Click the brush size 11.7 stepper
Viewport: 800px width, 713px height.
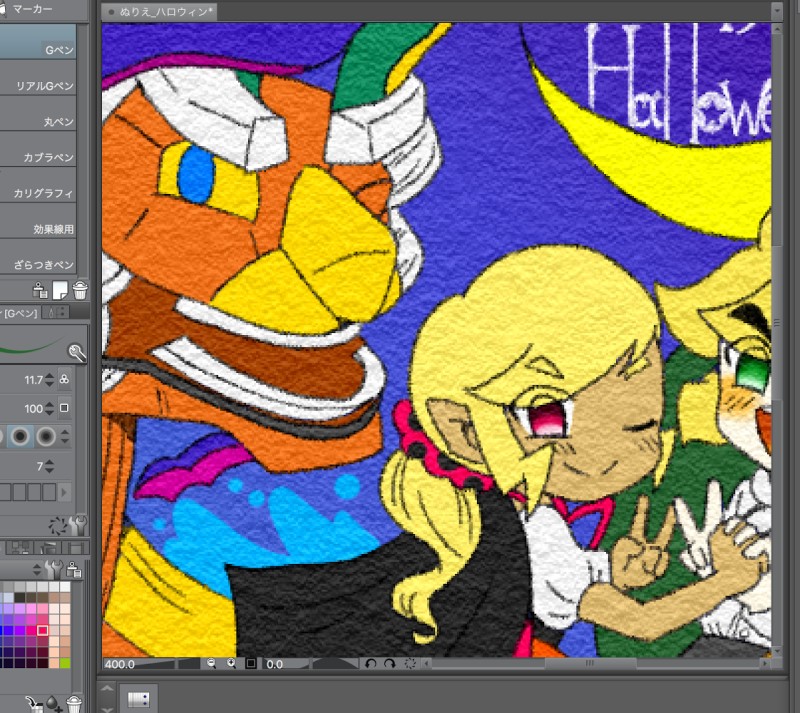[49, 380]
